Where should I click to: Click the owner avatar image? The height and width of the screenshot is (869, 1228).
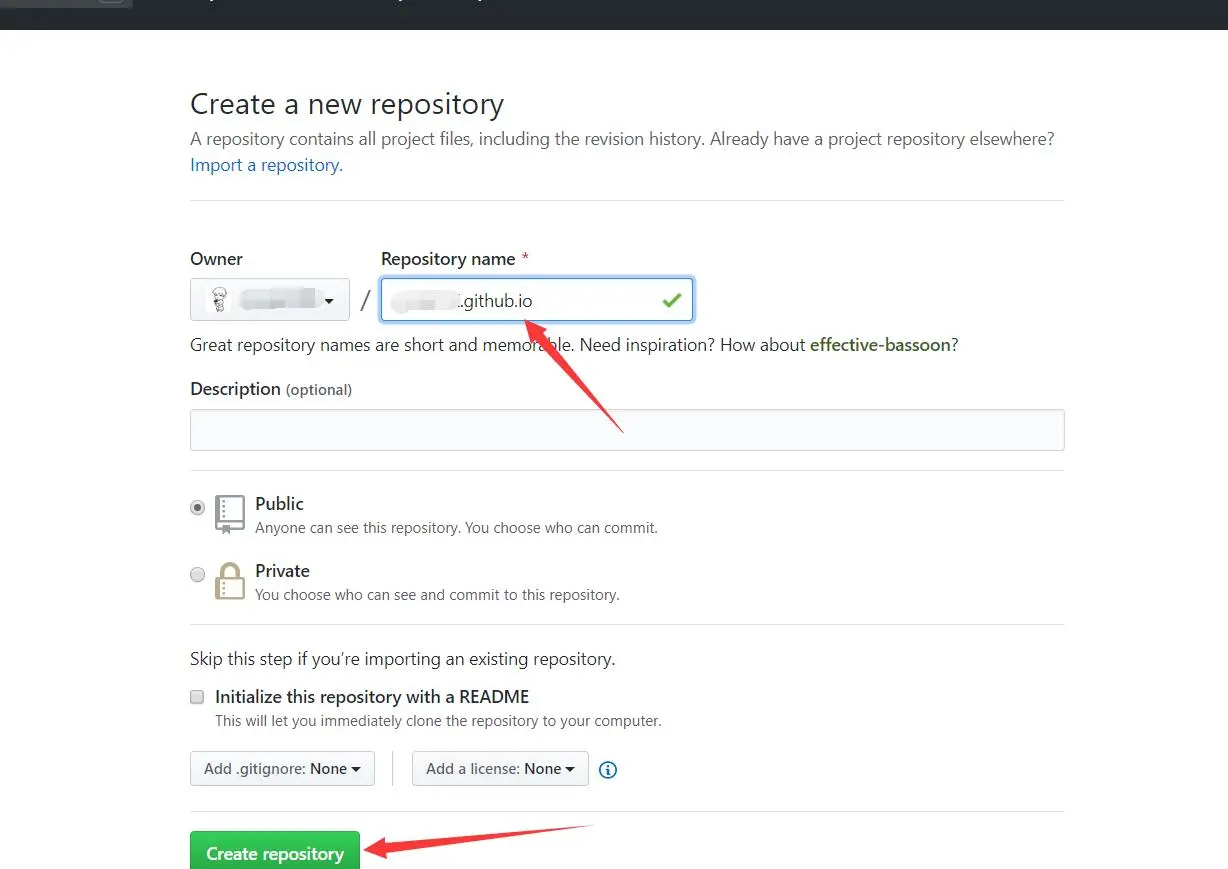pyautogui.click(x=220, y=299)
